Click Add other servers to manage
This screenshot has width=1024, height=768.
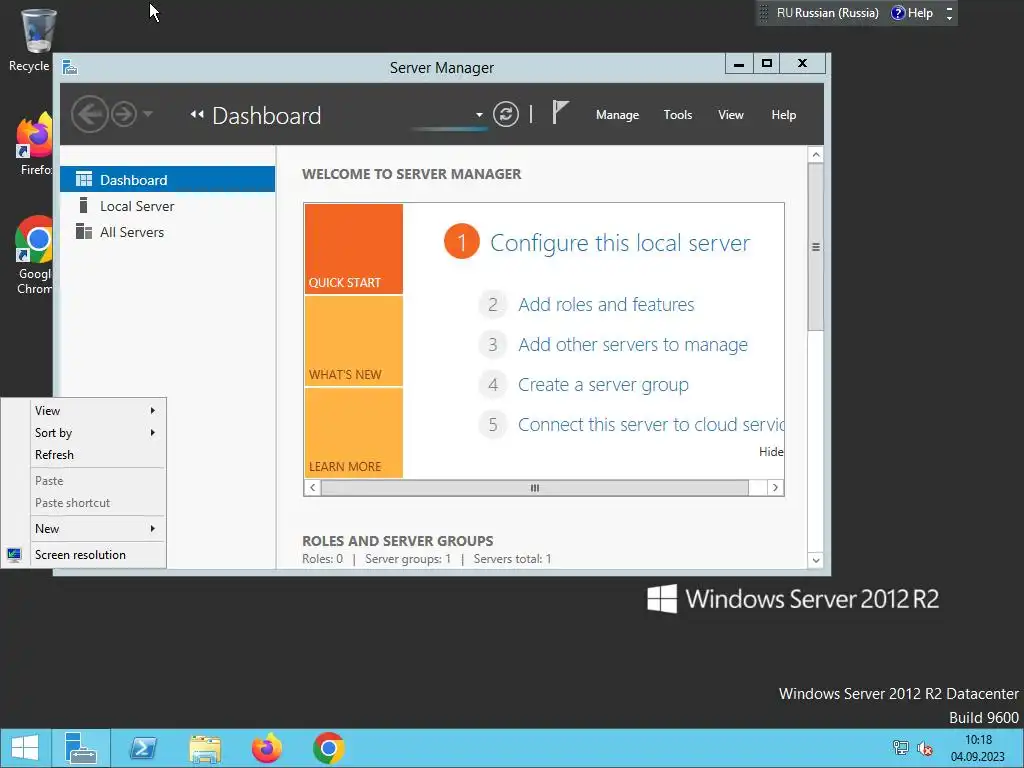(x=633, y=344)
